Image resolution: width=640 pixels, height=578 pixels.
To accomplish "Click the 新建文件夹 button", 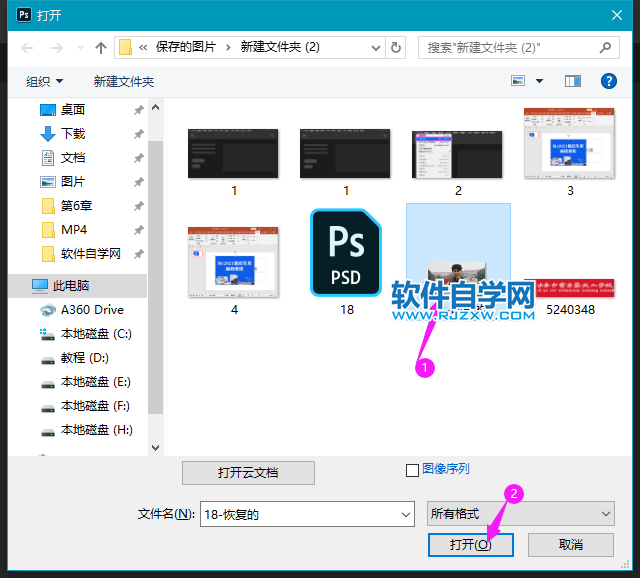I will coord(124,81).
